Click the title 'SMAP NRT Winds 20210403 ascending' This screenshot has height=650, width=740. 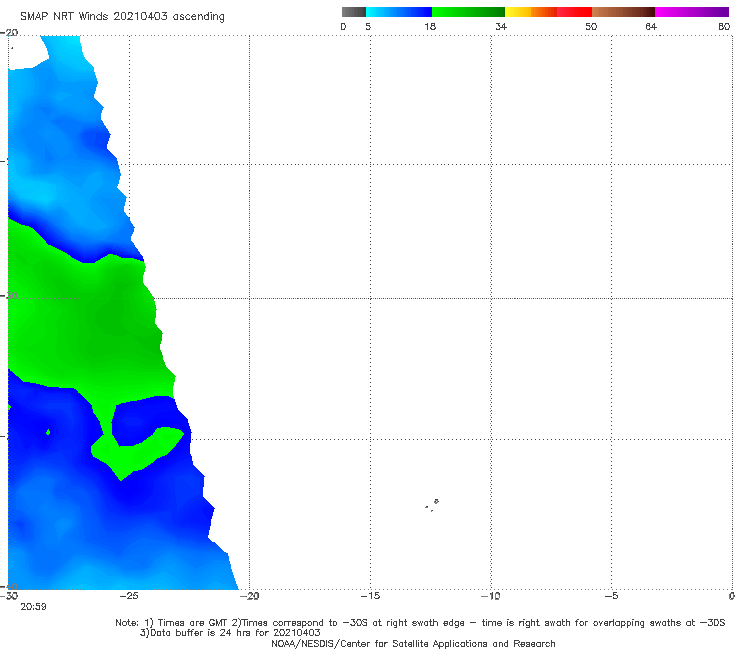click(x=122, y=16)
